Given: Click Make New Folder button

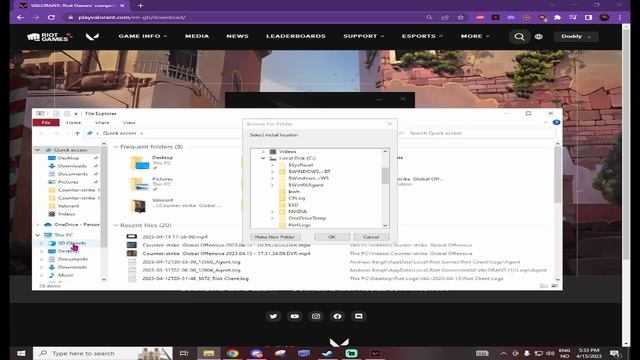Looking at the screenshot, I should pos(274,237).
